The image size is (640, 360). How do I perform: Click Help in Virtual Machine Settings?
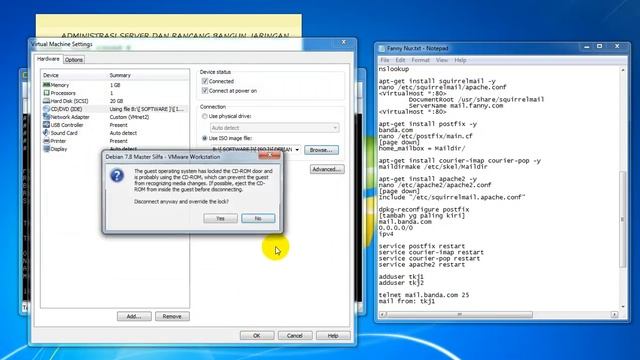[333, 336]
